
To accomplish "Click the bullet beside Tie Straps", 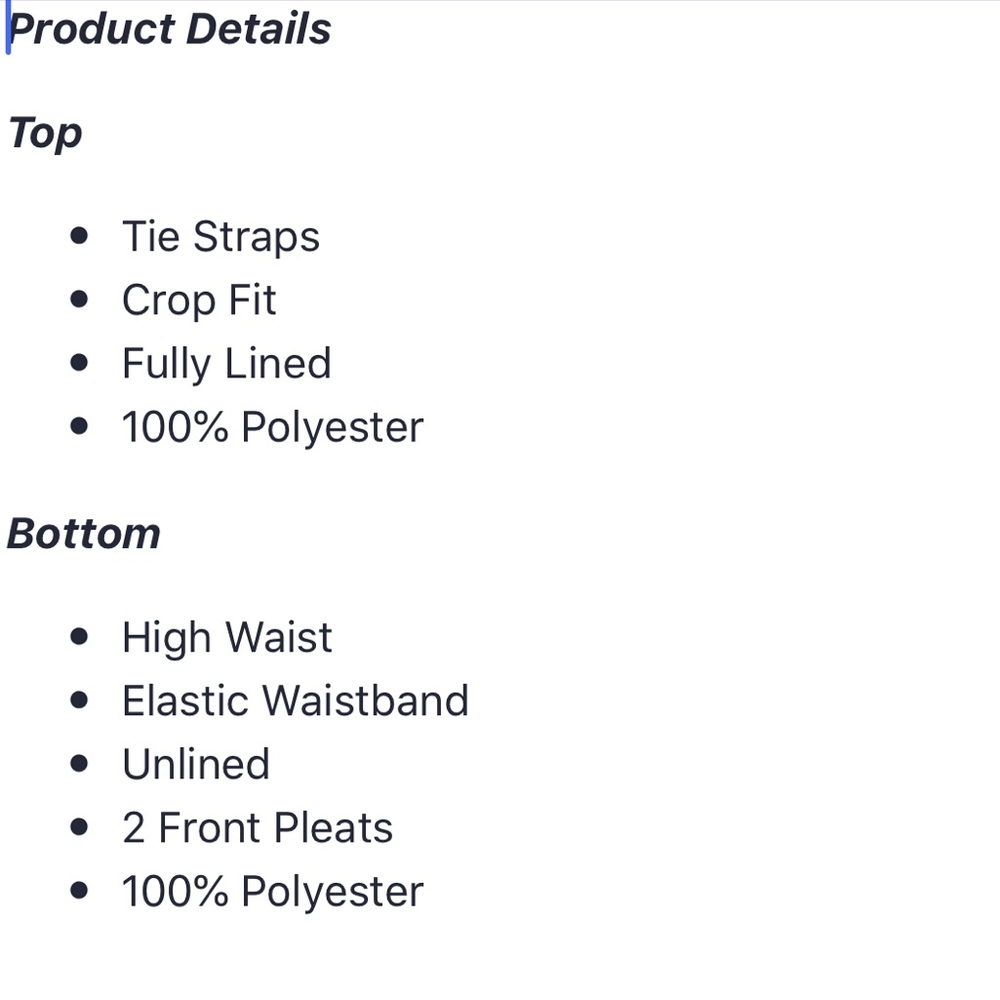I will [81, 237].
